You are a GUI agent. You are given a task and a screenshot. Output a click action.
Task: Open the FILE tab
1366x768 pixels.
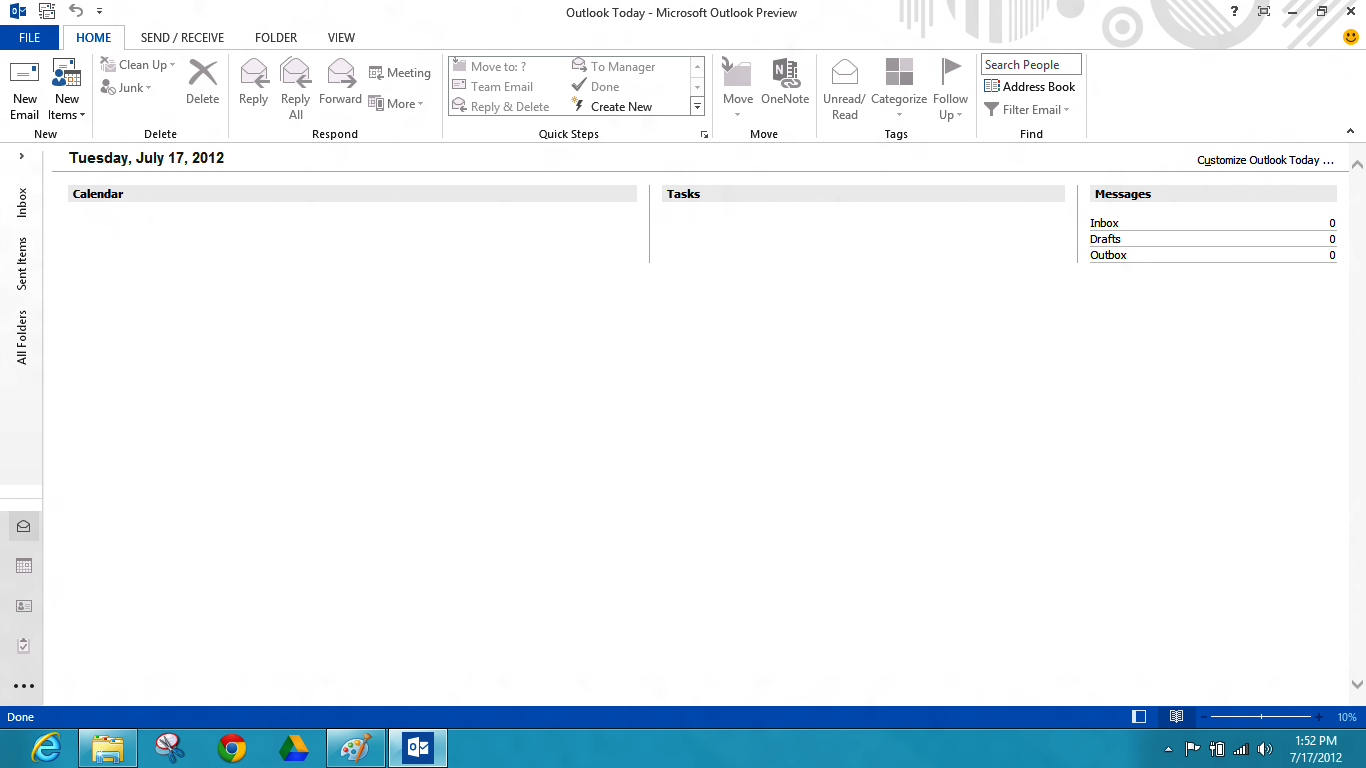click(30, 38)
